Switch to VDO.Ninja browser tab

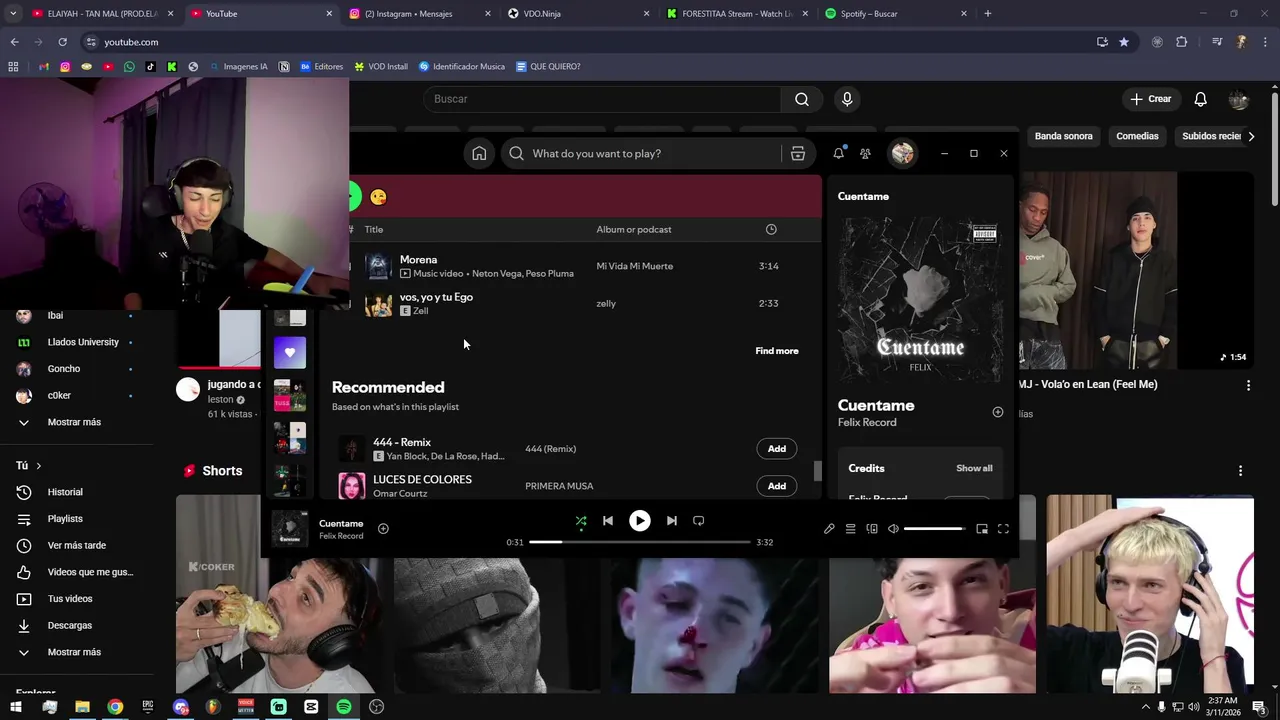pos(577,14)
